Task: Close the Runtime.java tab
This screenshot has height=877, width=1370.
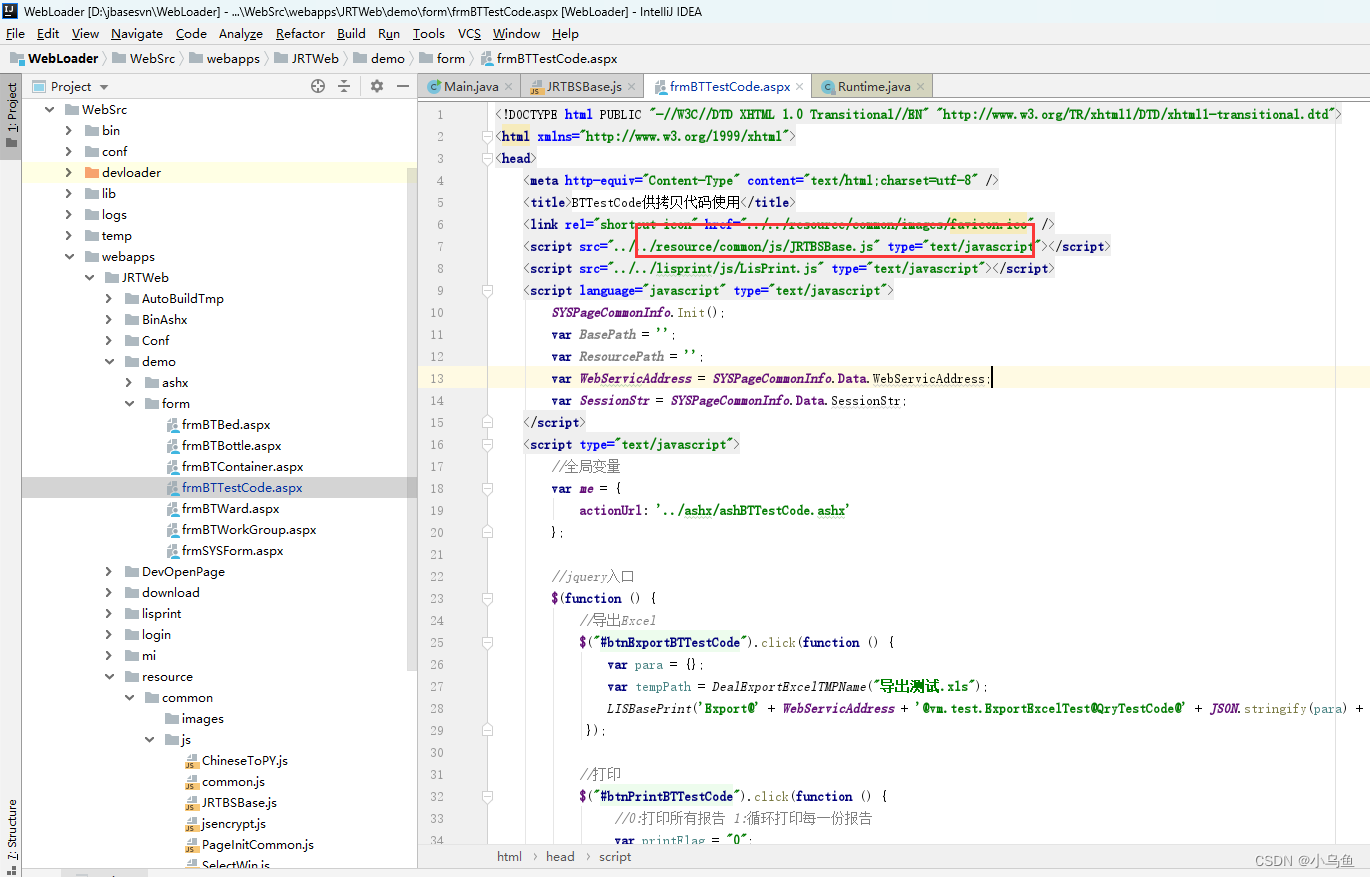Action: [920, 87]
